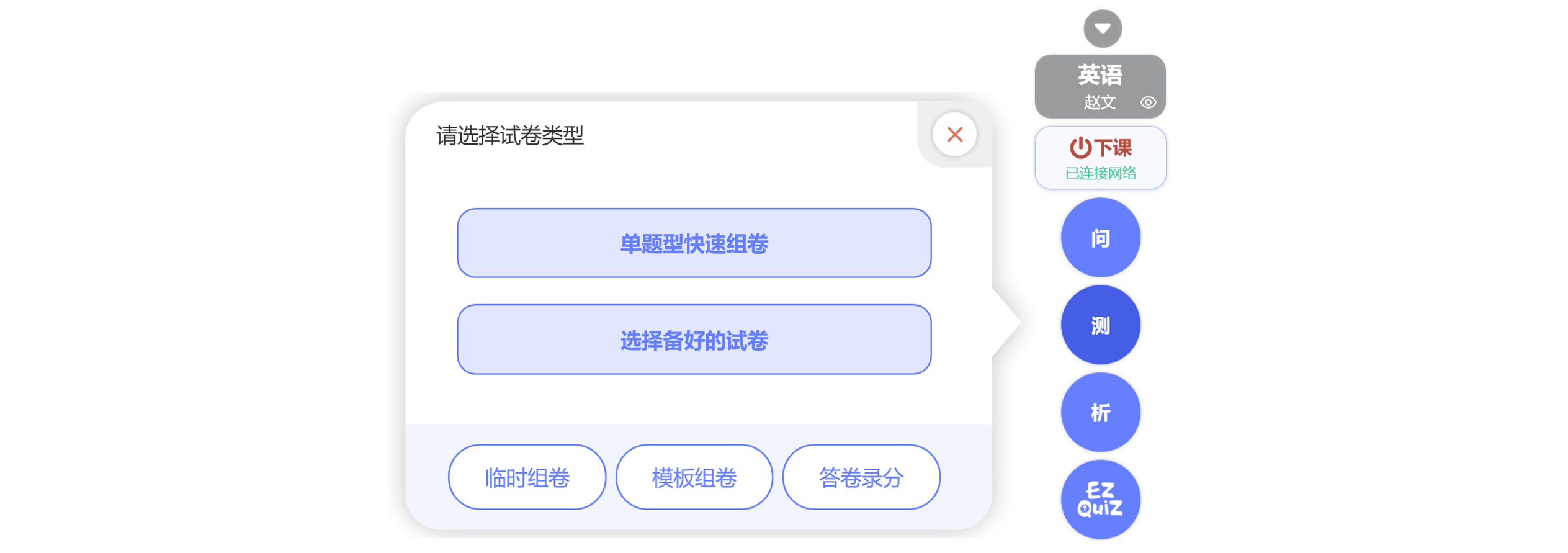Select the 测 test tool circle

click(1100, 325)
